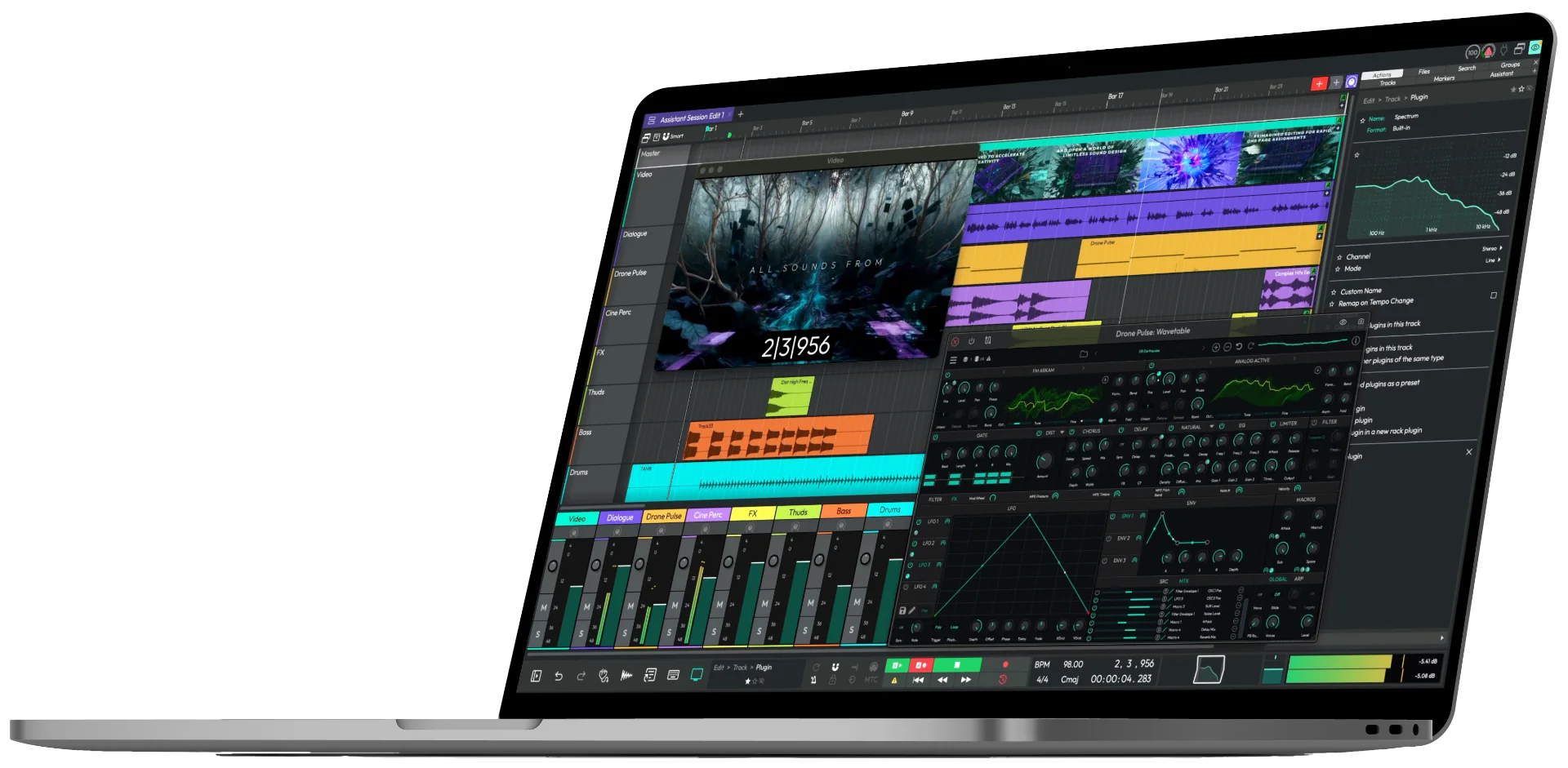Click the fast-forward transport button
The image size is (1568, 768).
(x=966, y=679)
